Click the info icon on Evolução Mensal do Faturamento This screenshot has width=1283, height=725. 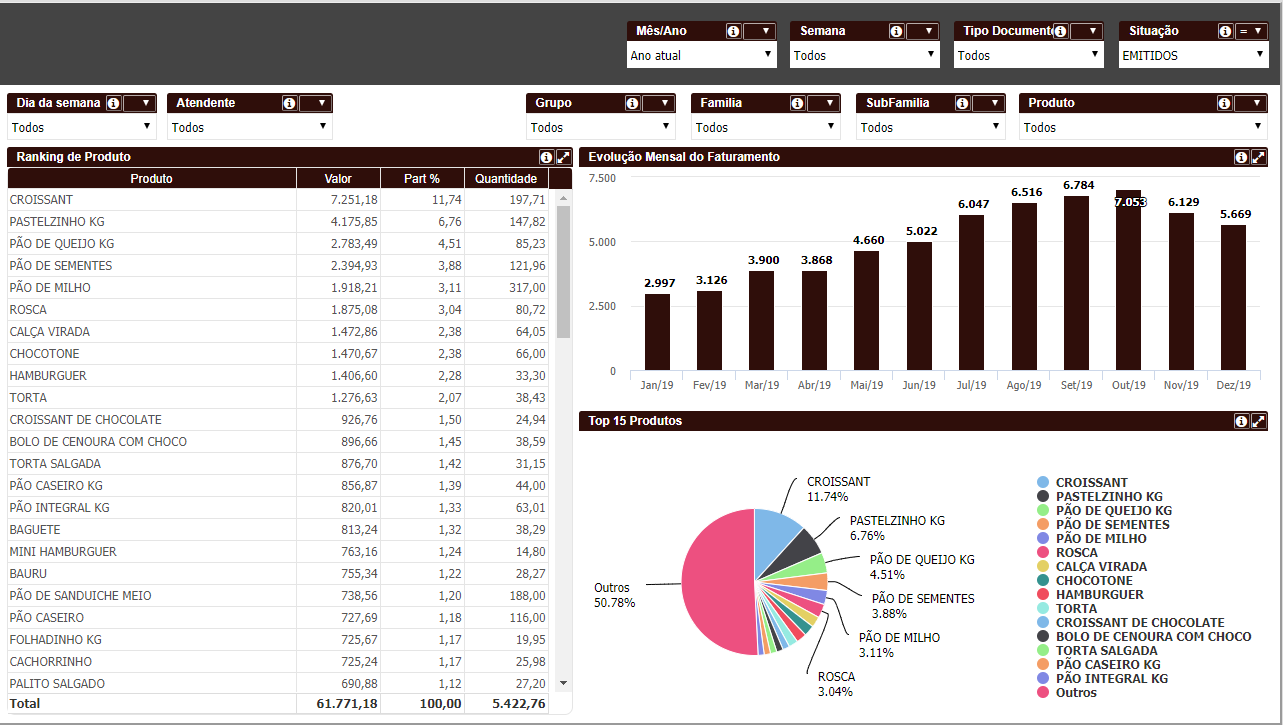(x=1243, y=157)
